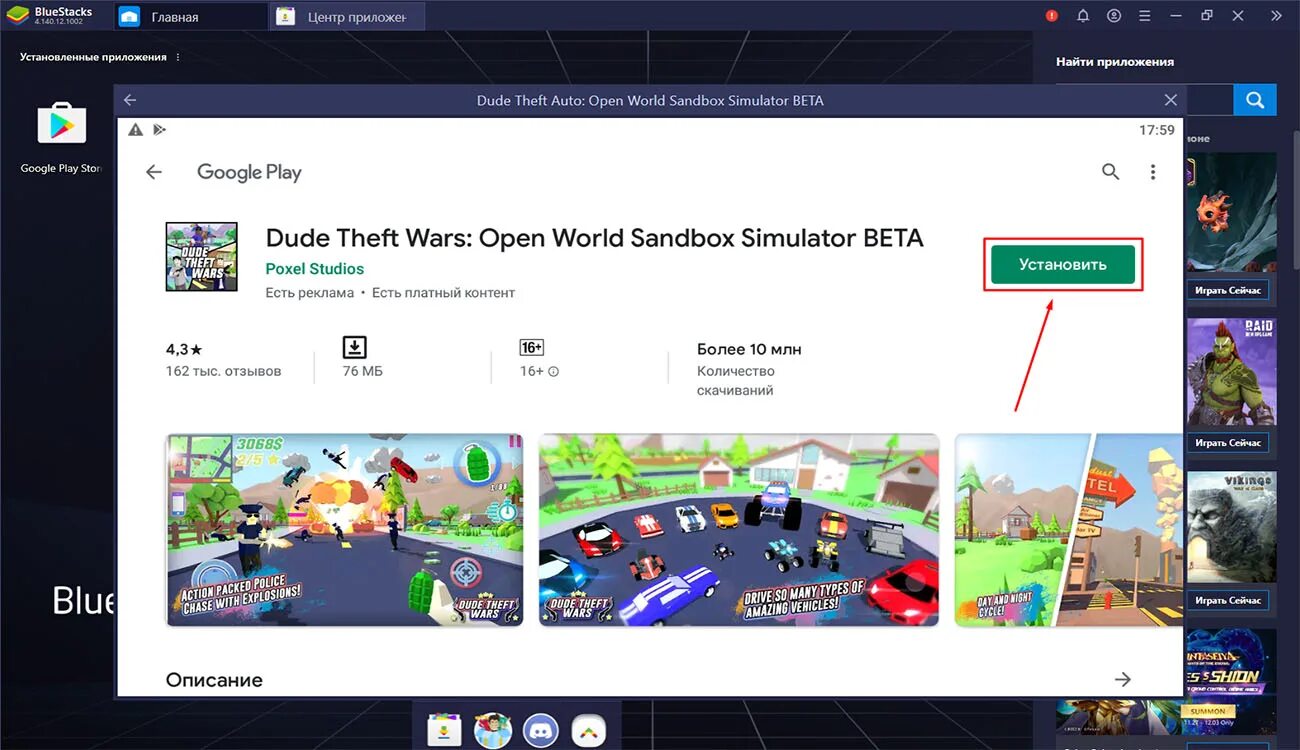Open the police chase explosions screenshot

click(x=344, y=530)
